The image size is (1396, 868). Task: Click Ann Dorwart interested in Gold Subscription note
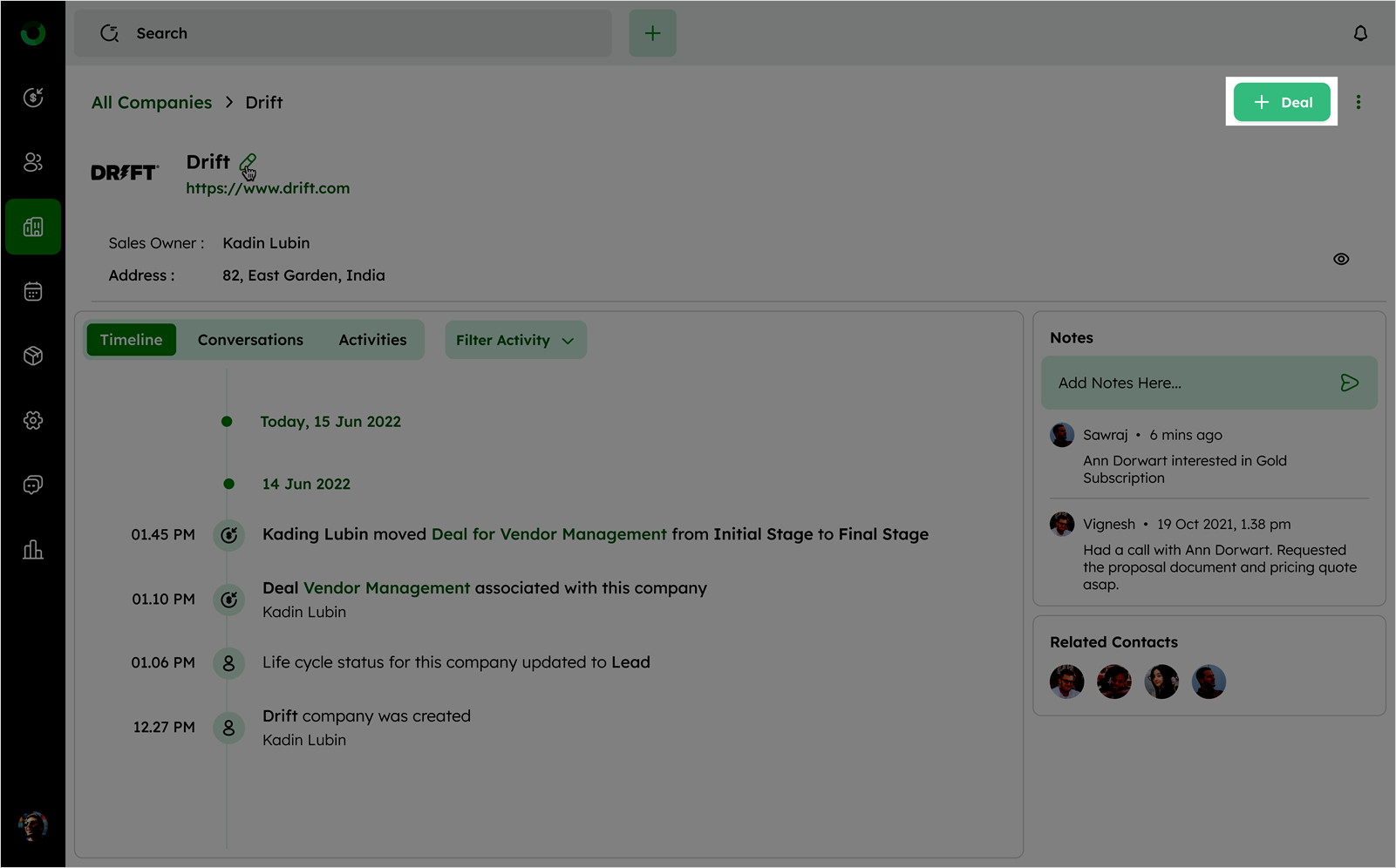1185,469
